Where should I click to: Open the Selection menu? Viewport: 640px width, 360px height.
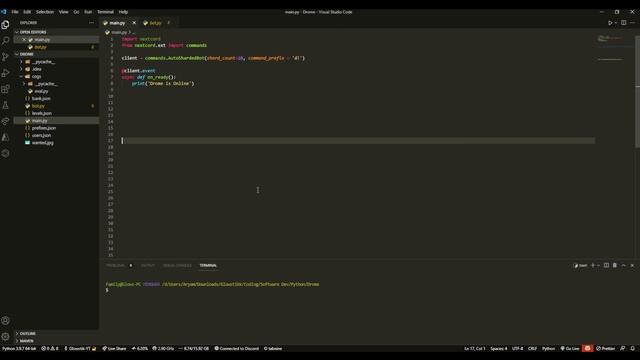pyautogui.click(x=45, y=12)
